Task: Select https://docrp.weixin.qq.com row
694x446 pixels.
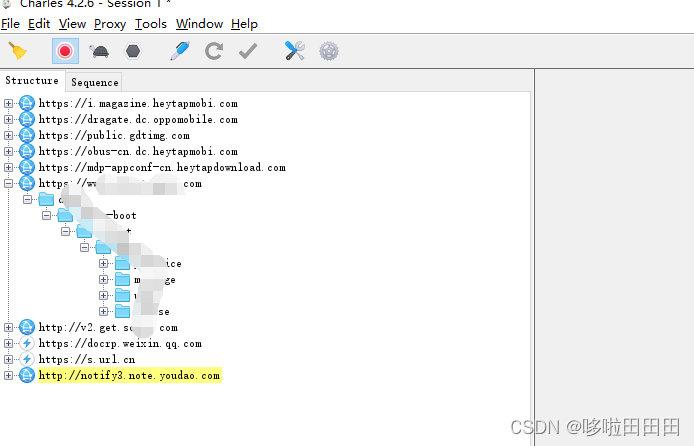Action: tap(120, 343)
